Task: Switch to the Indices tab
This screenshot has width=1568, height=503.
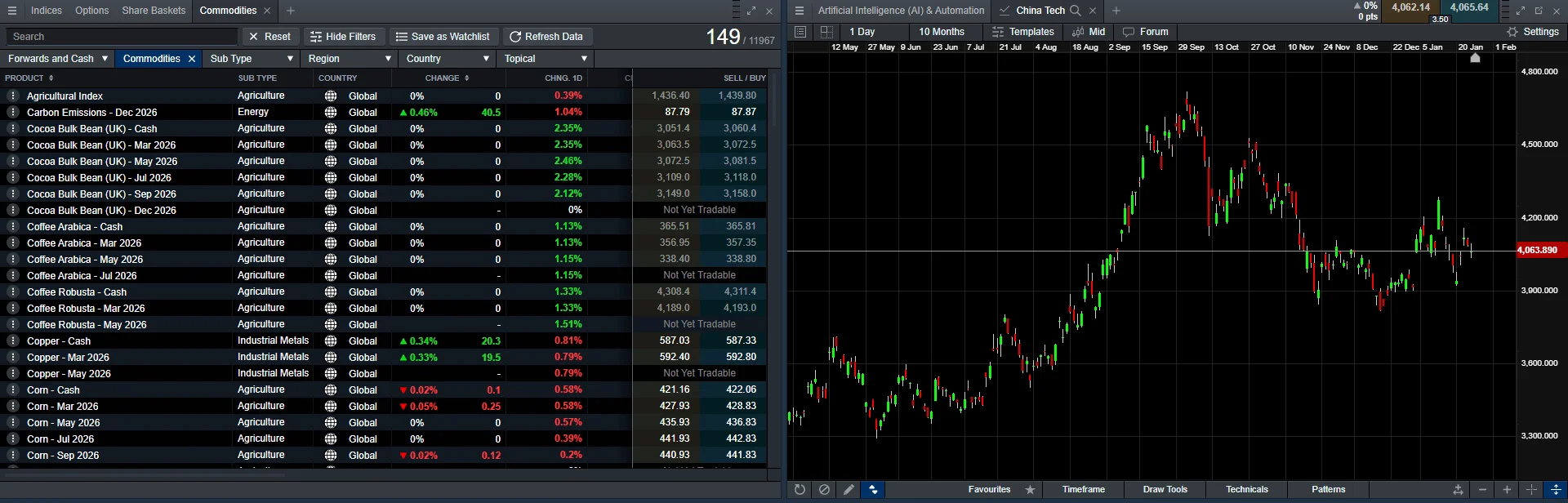Action: coord(47,11)
